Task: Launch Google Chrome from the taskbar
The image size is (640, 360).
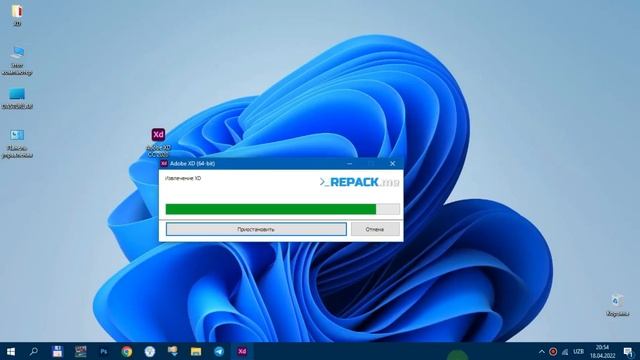Action: pos(127,351)
